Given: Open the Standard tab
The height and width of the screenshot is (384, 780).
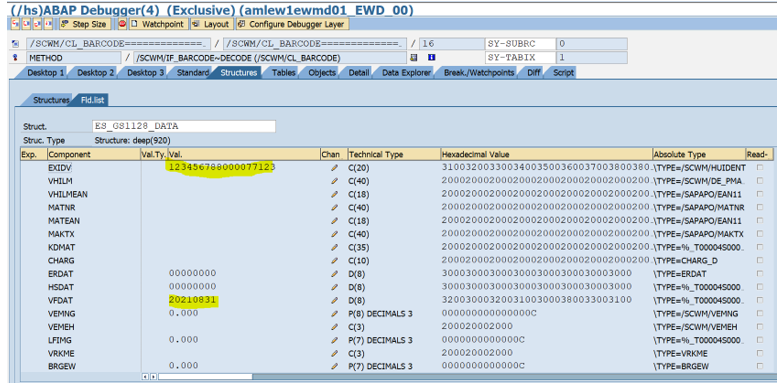Looking at the screenshot, I should 193,73.
